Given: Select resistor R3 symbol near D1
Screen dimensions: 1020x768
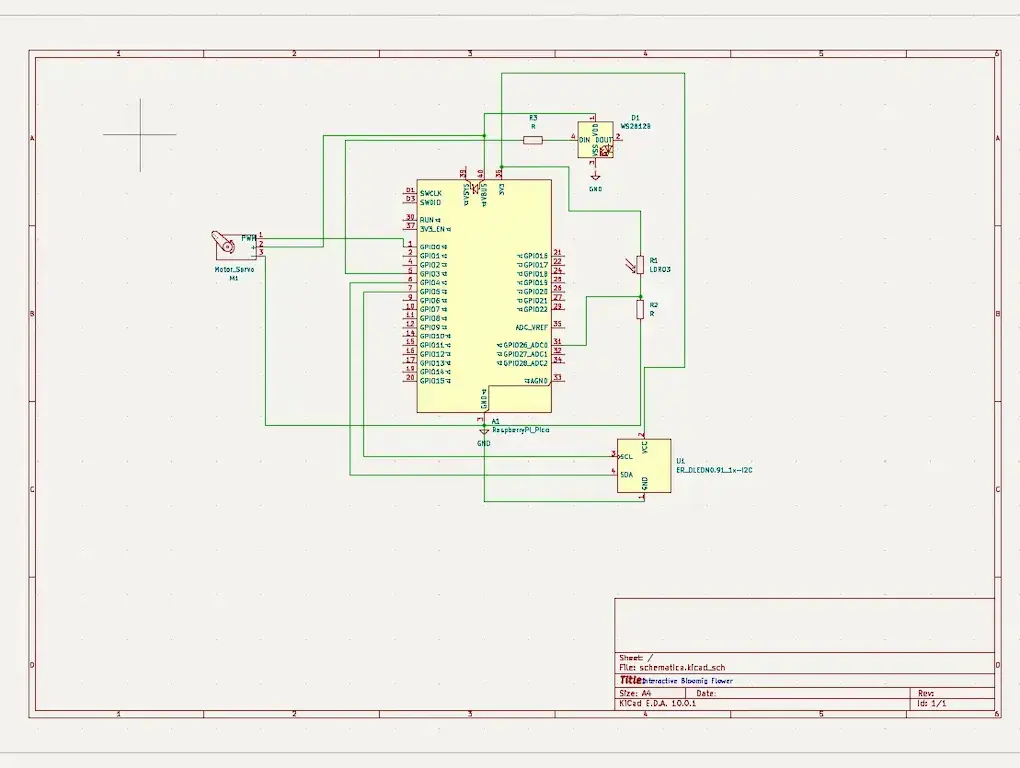Looking at the screenshot, I should coord(533,140).
